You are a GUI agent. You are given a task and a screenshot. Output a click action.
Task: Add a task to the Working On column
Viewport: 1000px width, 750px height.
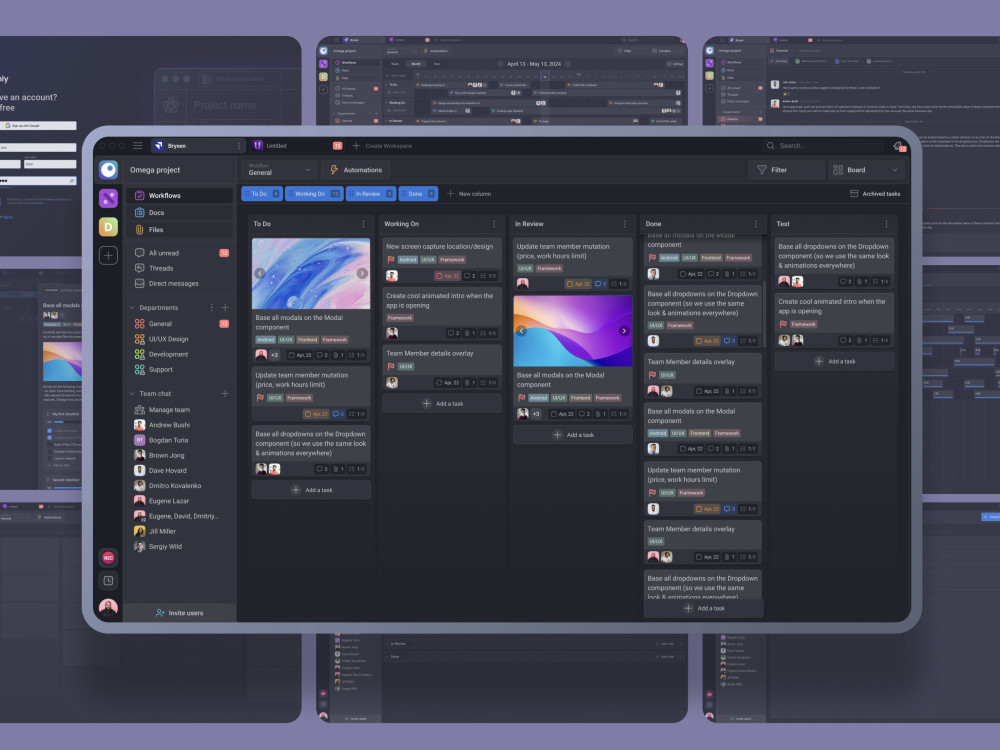[442, 404]
